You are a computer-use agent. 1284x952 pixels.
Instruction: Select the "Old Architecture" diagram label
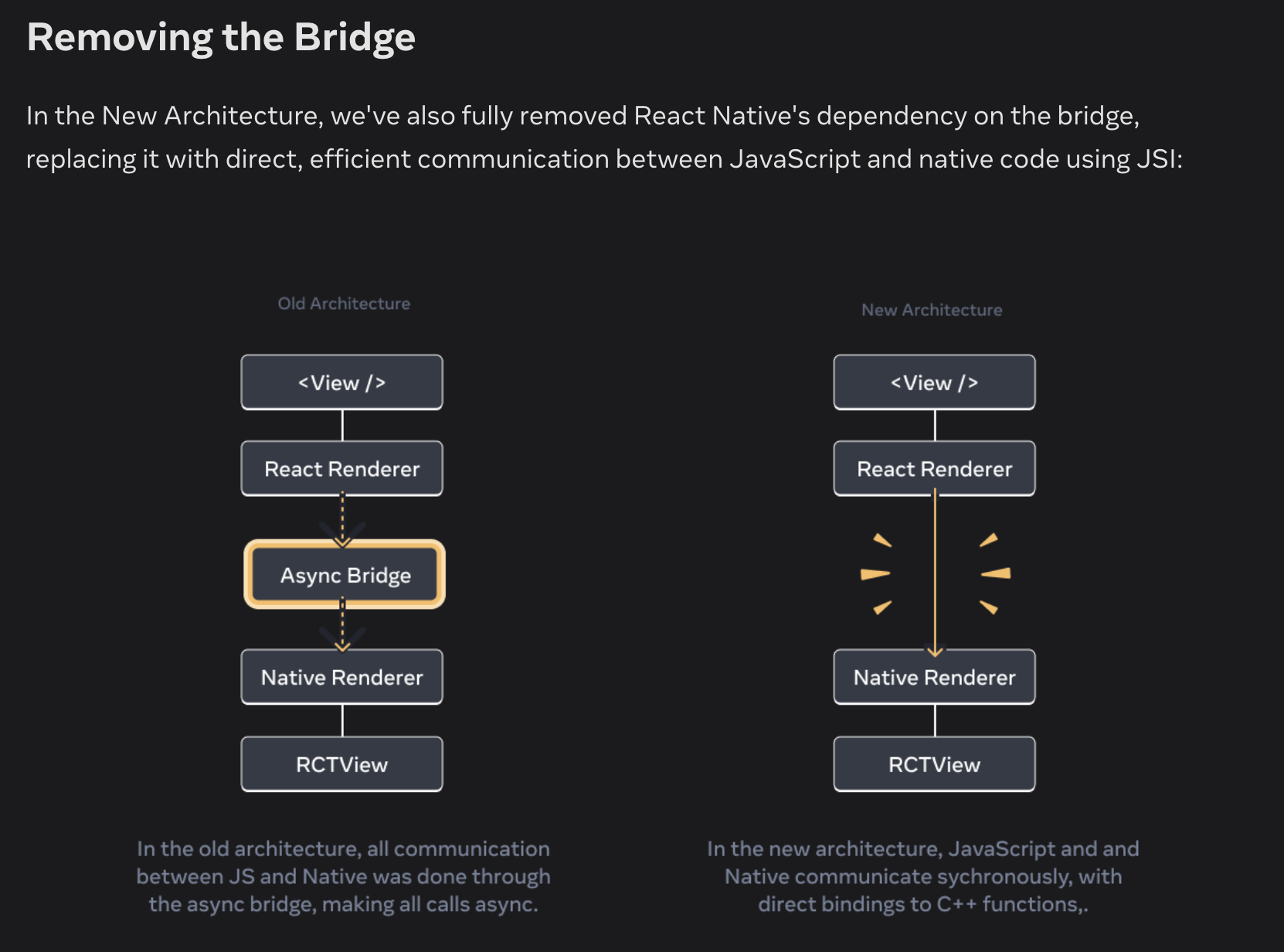(x=344, y=304)
